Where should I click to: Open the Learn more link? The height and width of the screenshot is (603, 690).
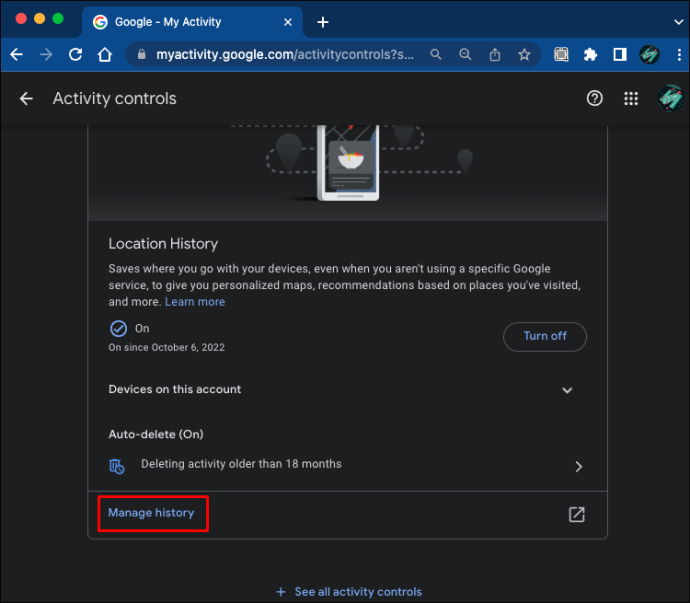point(195,302)
